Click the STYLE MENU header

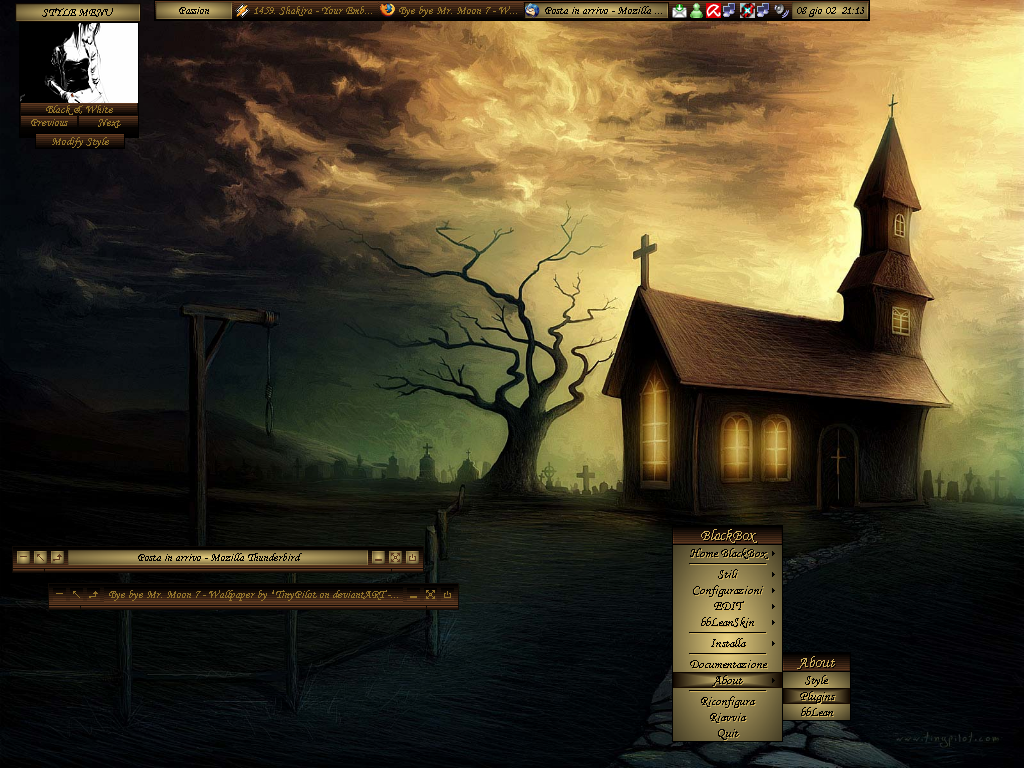tap(78, 12)
